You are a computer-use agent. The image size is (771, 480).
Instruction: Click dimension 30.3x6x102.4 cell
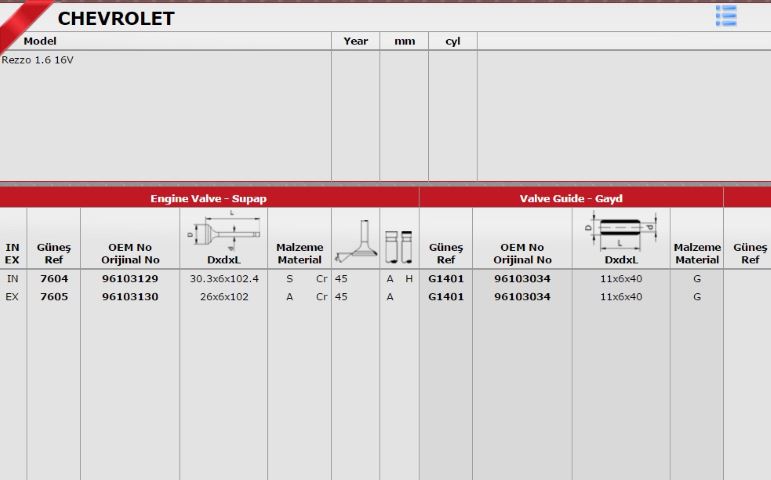pyautogui.click(x=224, y=279)
